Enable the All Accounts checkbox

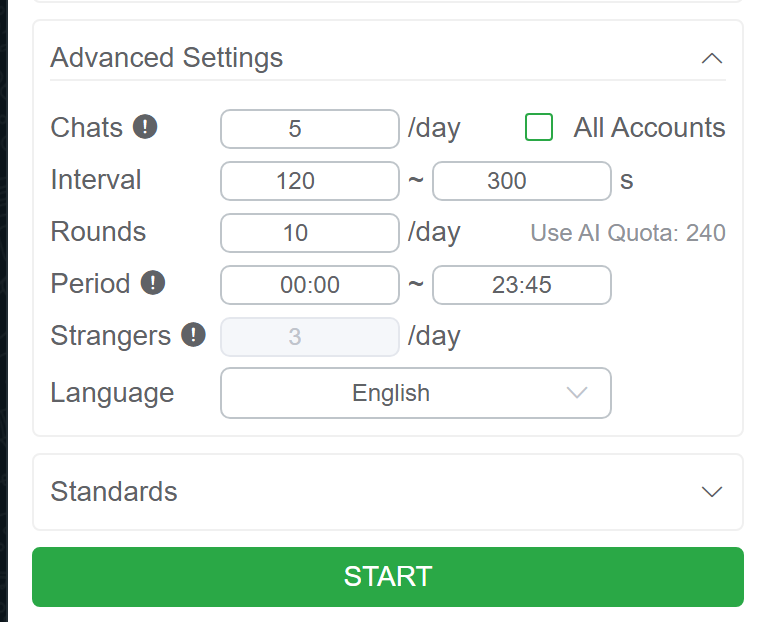pos(539,127)
